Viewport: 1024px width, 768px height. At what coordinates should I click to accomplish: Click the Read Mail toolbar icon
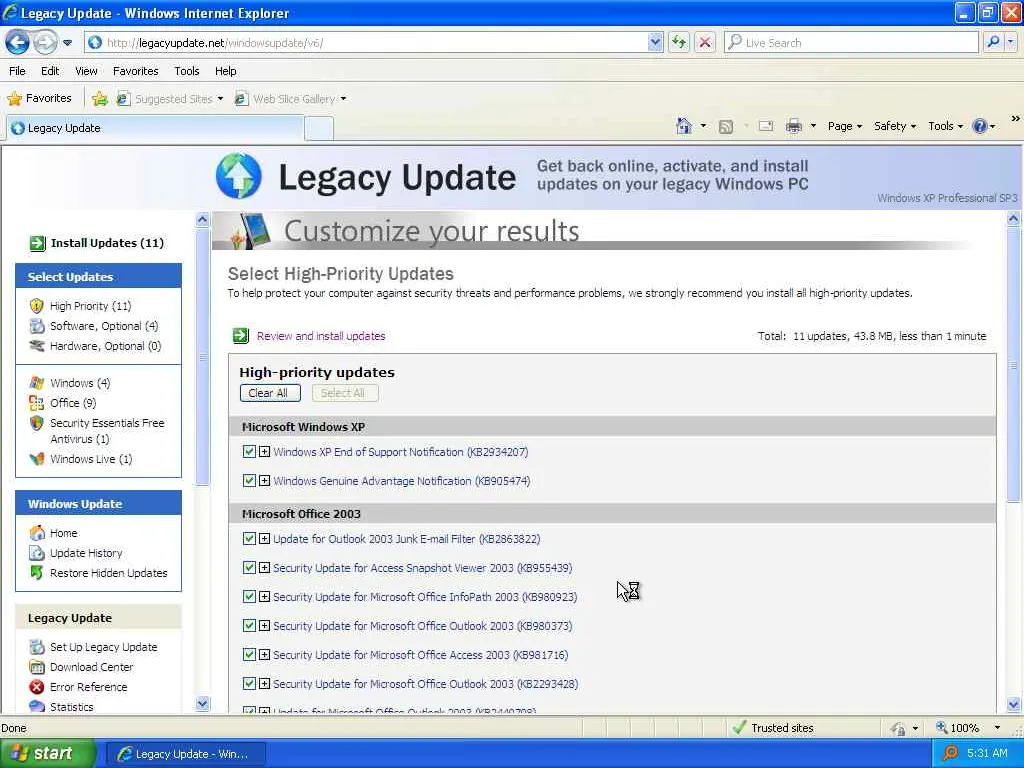pos(765,126)
